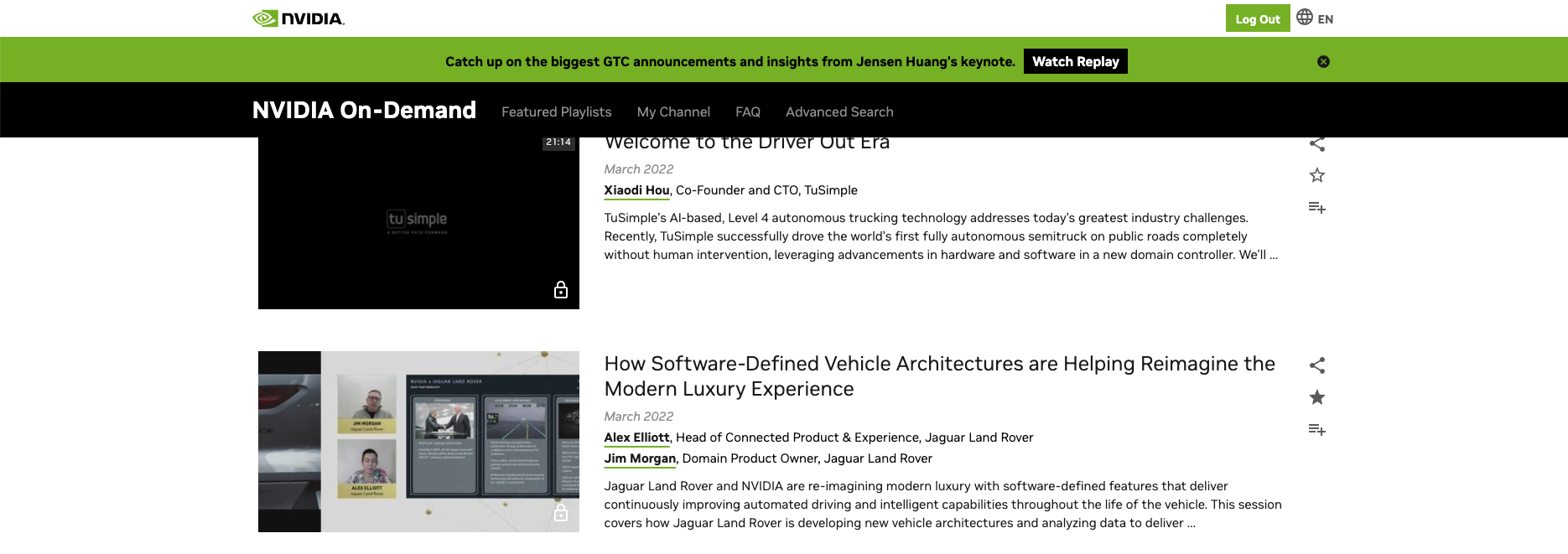The width and height of the screenshot is (1568, 554).
Task: Open Featured Playlists menu
Action: (x=557, y=111)
